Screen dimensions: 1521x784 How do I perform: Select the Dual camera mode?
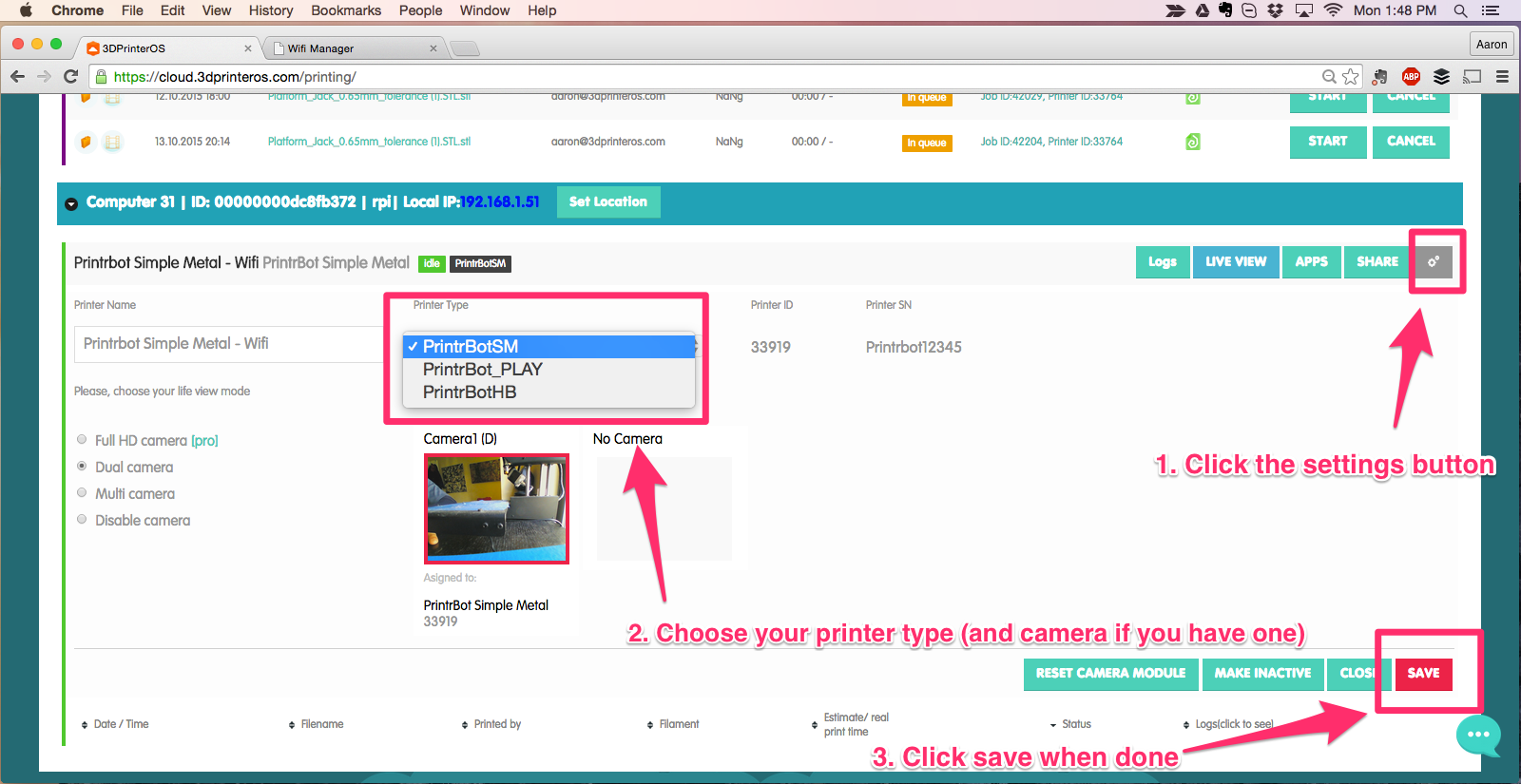[x=82, y=467]
